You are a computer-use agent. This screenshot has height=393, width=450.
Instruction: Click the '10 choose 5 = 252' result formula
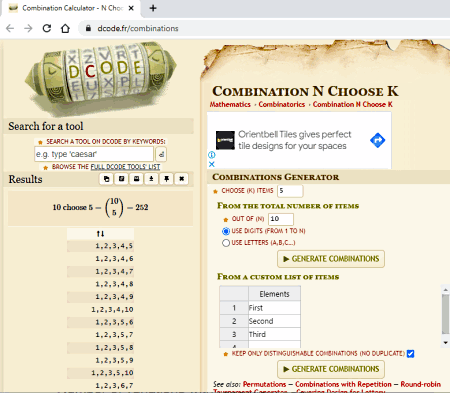[x=100, y=208]
